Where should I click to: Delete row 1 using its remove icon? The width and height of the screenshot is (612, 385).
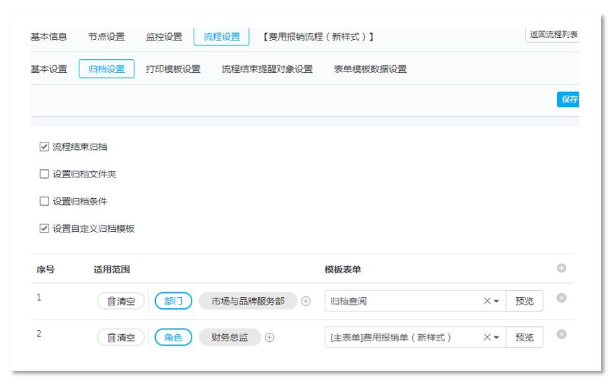561,298
